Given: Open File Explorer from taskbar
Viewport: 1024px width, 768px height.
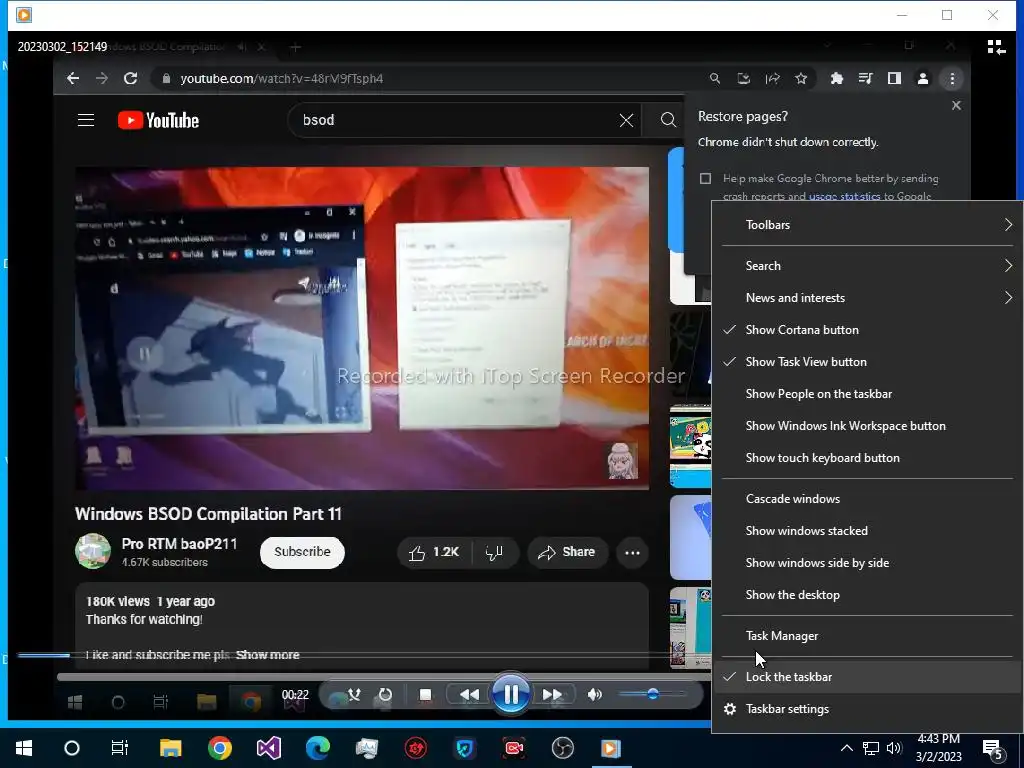Looking at the screenshot, I should point(170,748).
